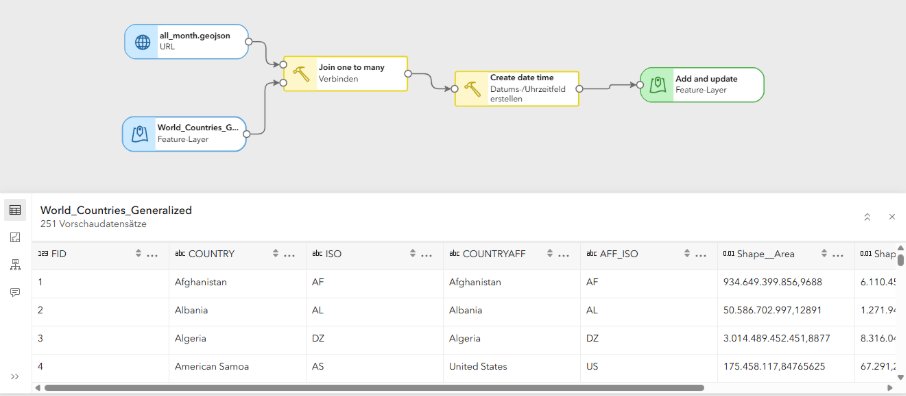Click the COUNTRYAFF column header text
Image resolution: width=906 pixels, height=396 pixels.
click(494, 254)
